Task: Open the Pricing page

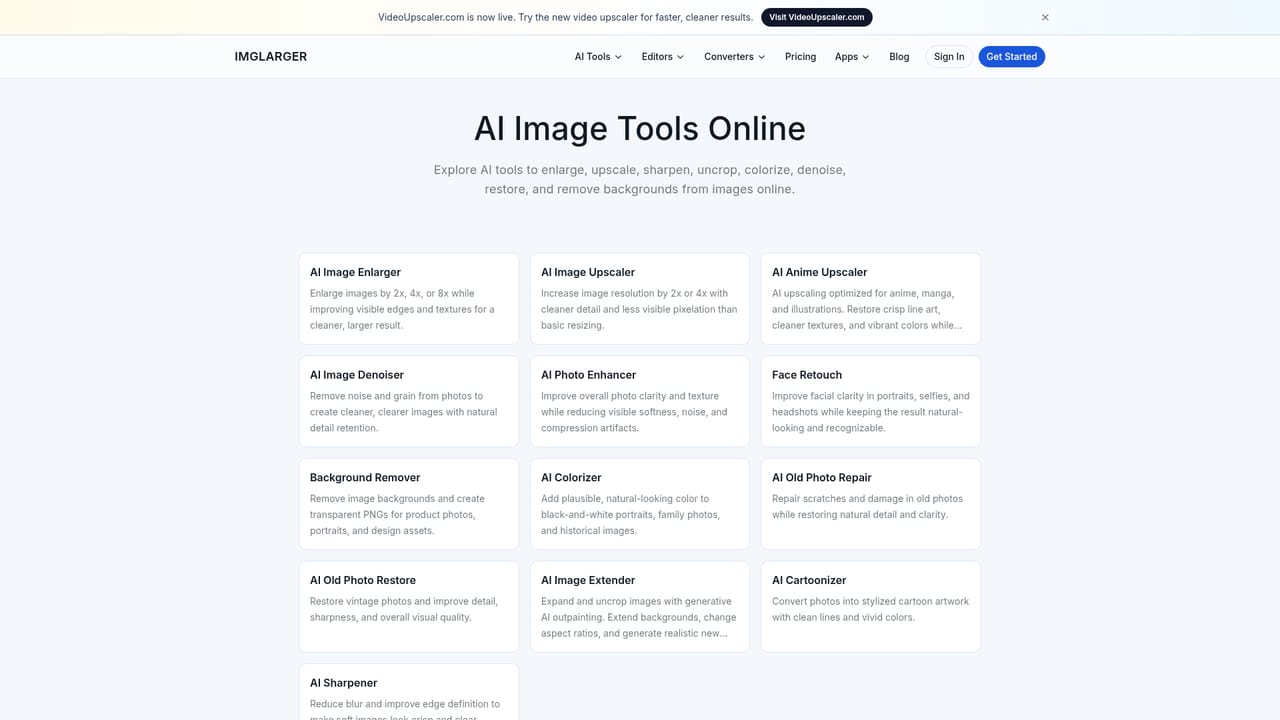Action: coord(800,57)
